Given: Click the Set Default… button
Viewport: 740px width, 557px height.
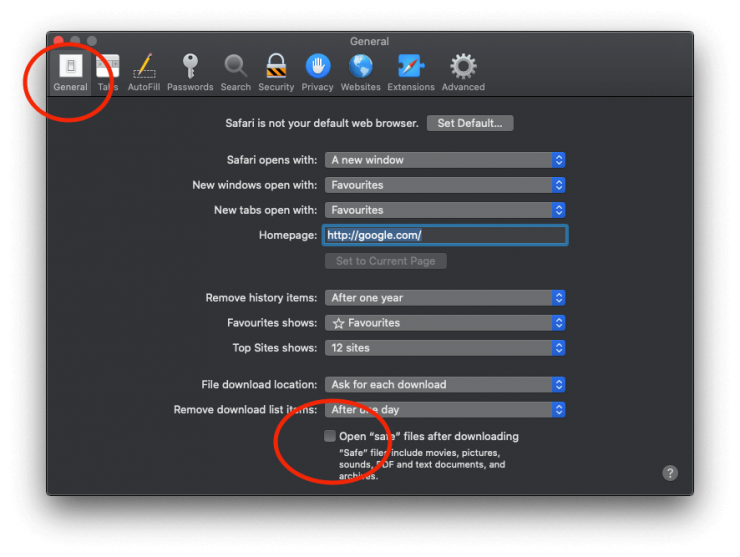Looking at the screenshot, I should (470, 123).
